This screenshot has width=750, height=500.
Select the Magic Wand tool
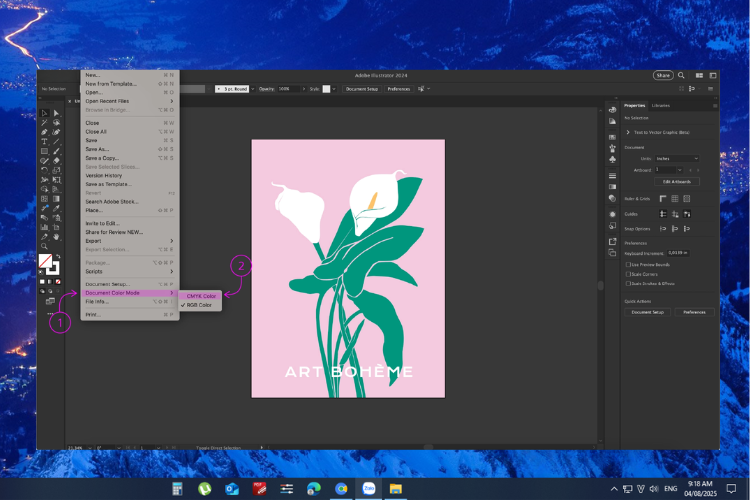pos(44,122)
